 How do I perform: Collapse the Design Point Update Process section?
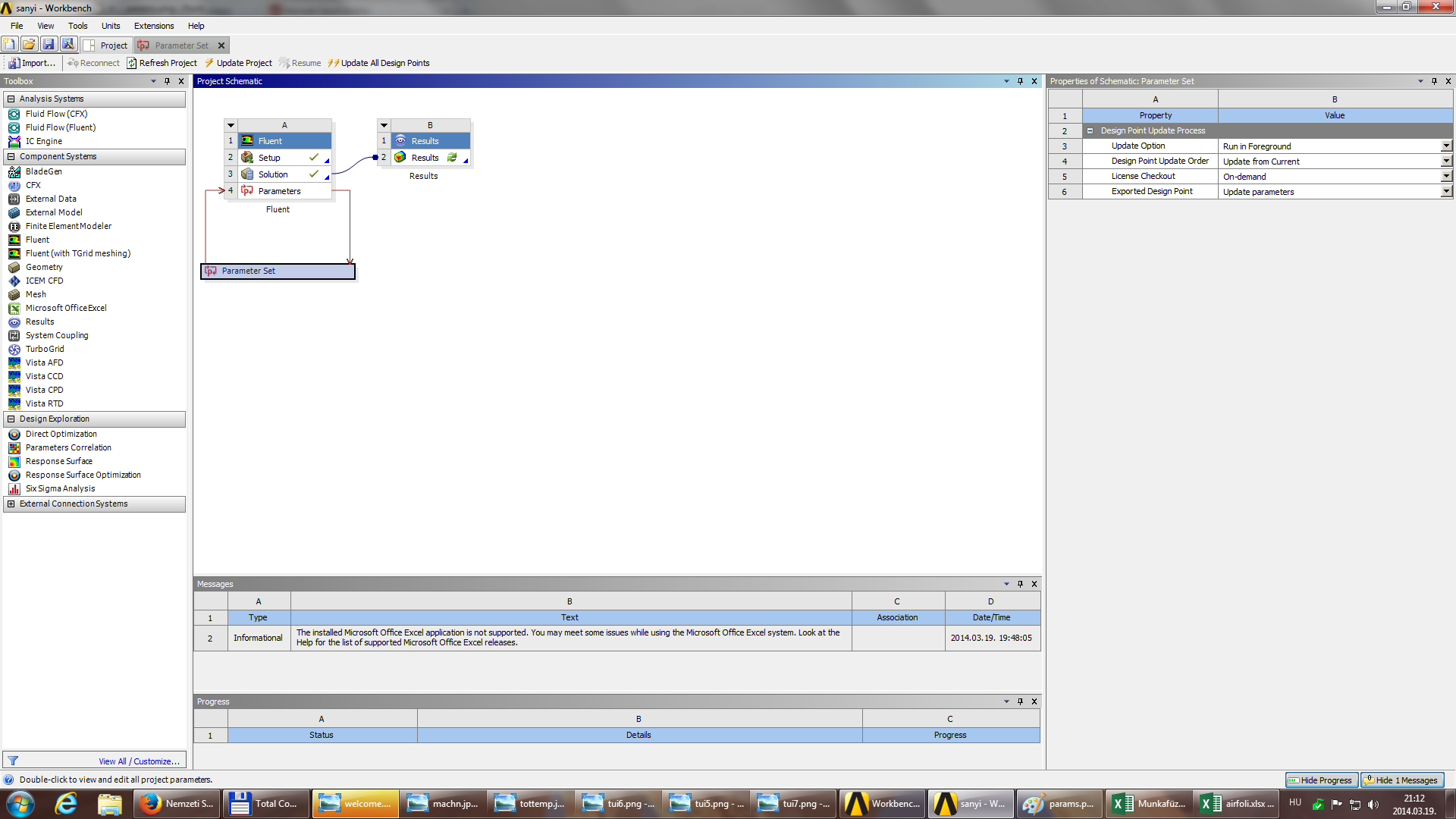[1090, 130]
